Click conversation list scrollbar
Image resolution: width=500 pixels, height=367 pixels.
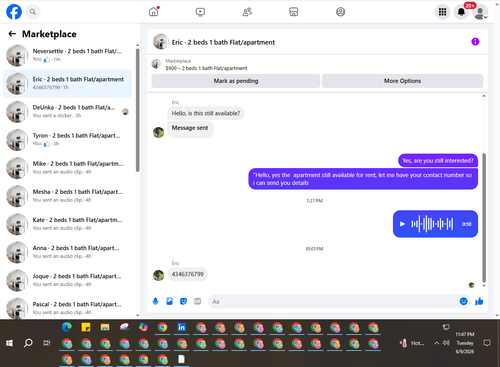137,110
